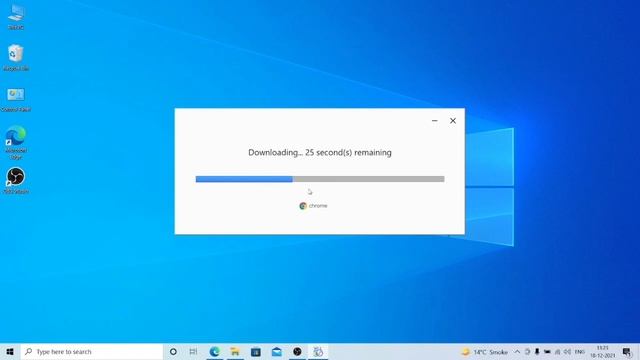Open the weather widget 14°C Smoke

click(485, 352)
